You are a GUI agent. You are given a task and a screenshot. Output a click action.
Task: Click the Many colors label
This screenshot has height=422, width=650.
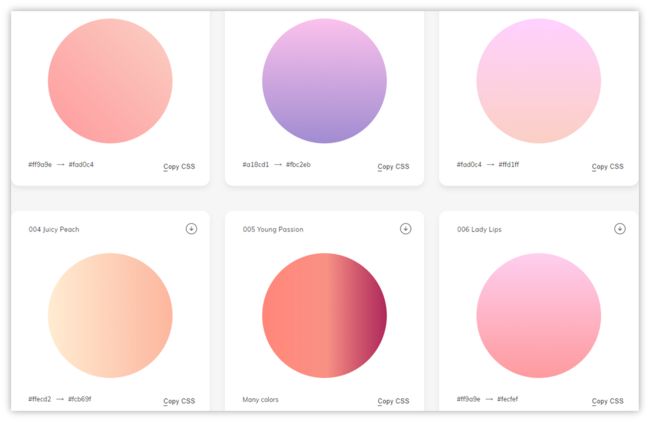click(x=260, y=400)
